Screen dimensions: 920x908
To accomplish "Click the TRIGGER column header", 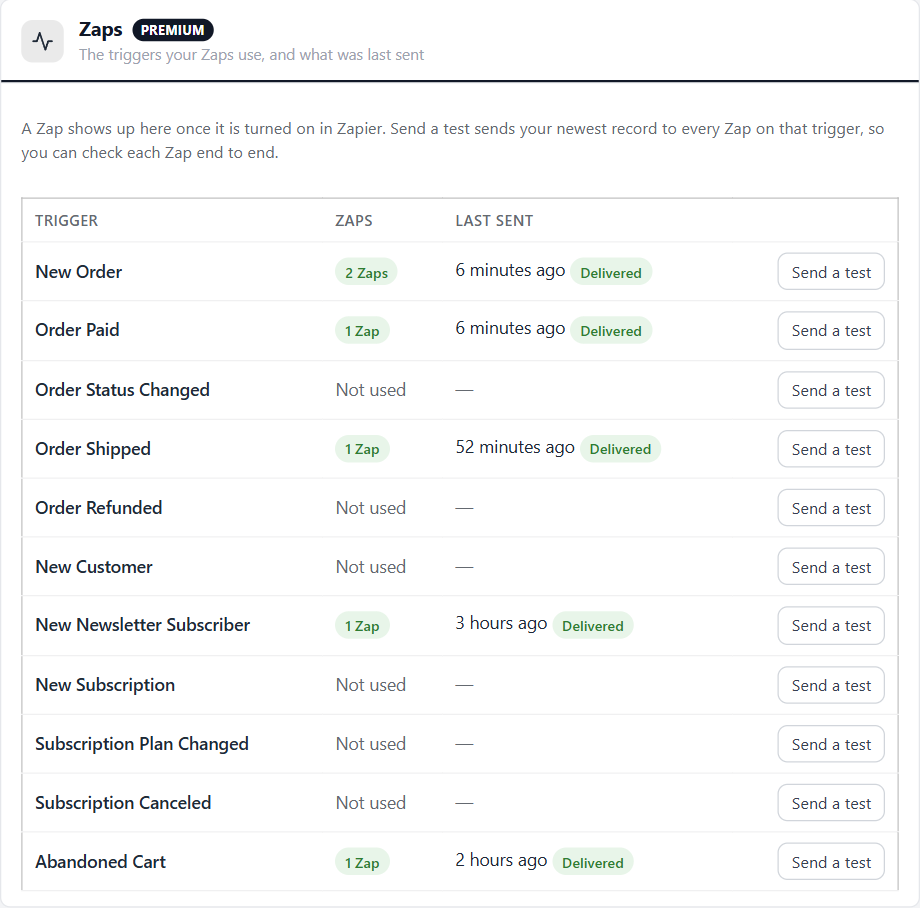I will [x=66, y=221].
